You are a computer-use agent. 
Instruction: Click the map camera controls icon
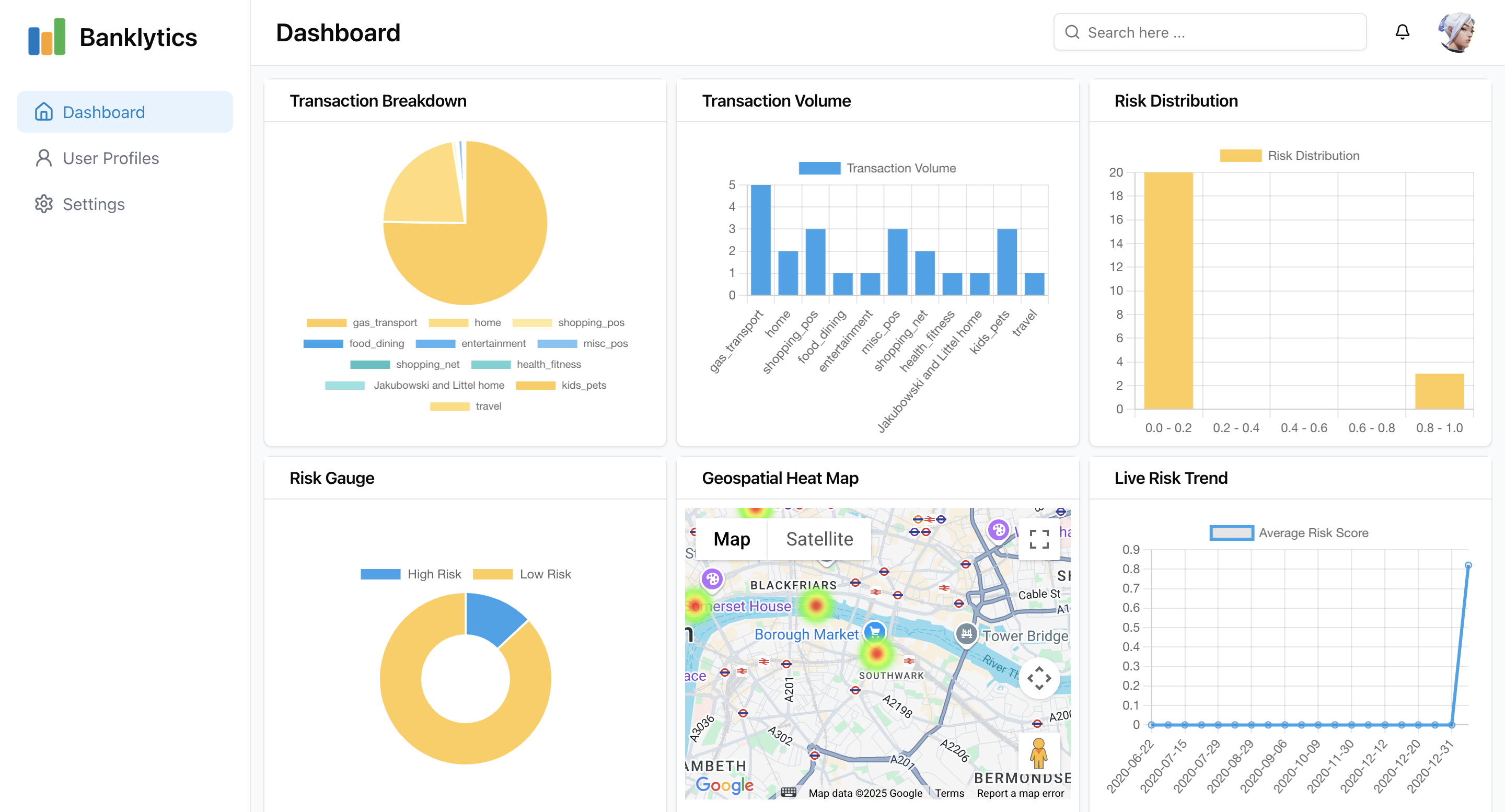(1039, 678)
